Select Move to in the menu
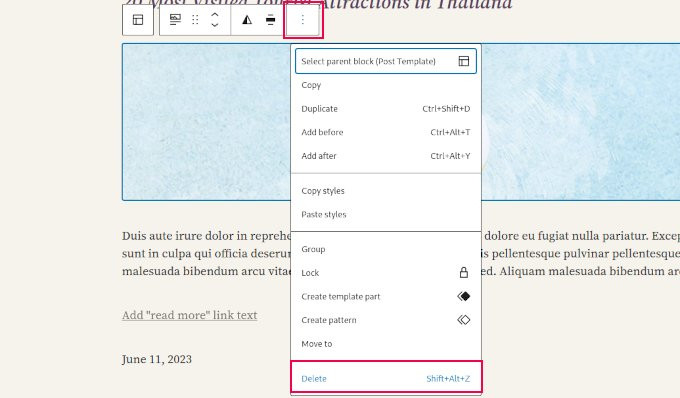Screen dimensions: 680x398 (x=386, y=344)
